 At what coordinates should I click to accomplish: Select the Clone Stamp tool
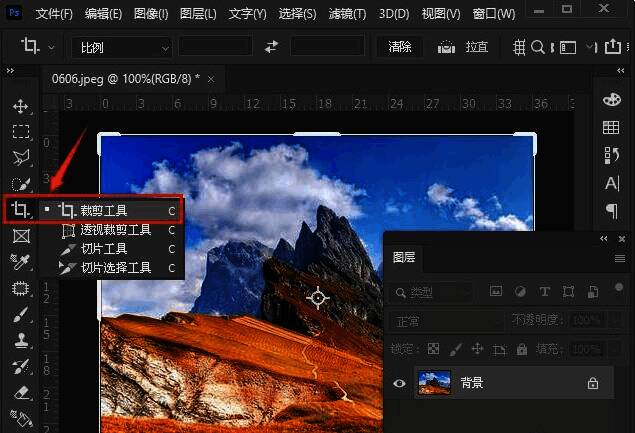tap(21, 340)
